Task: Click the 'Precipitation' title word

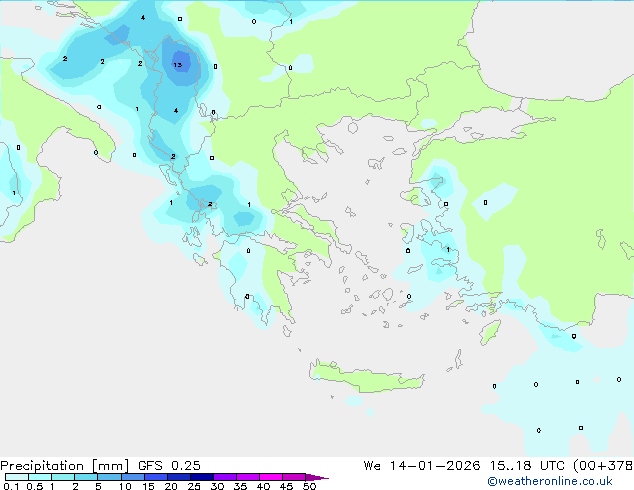Action: [x=42, y=466]
